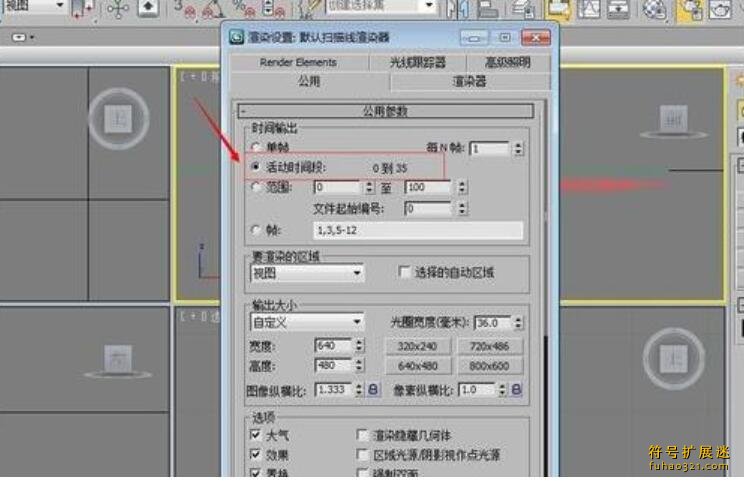
Task: Click the 高度 spinner arrows
Action: point(360,365)
